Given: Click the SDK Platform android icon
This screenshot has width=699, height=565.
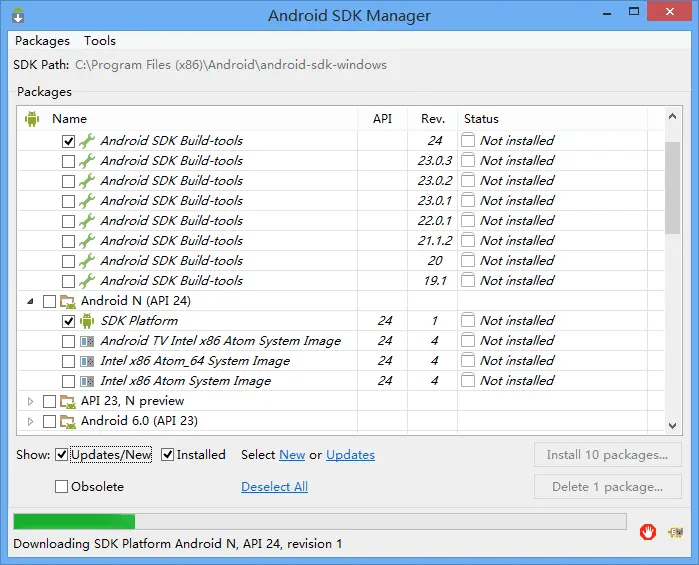Looking at the screenshot, I should pos(87,321).
